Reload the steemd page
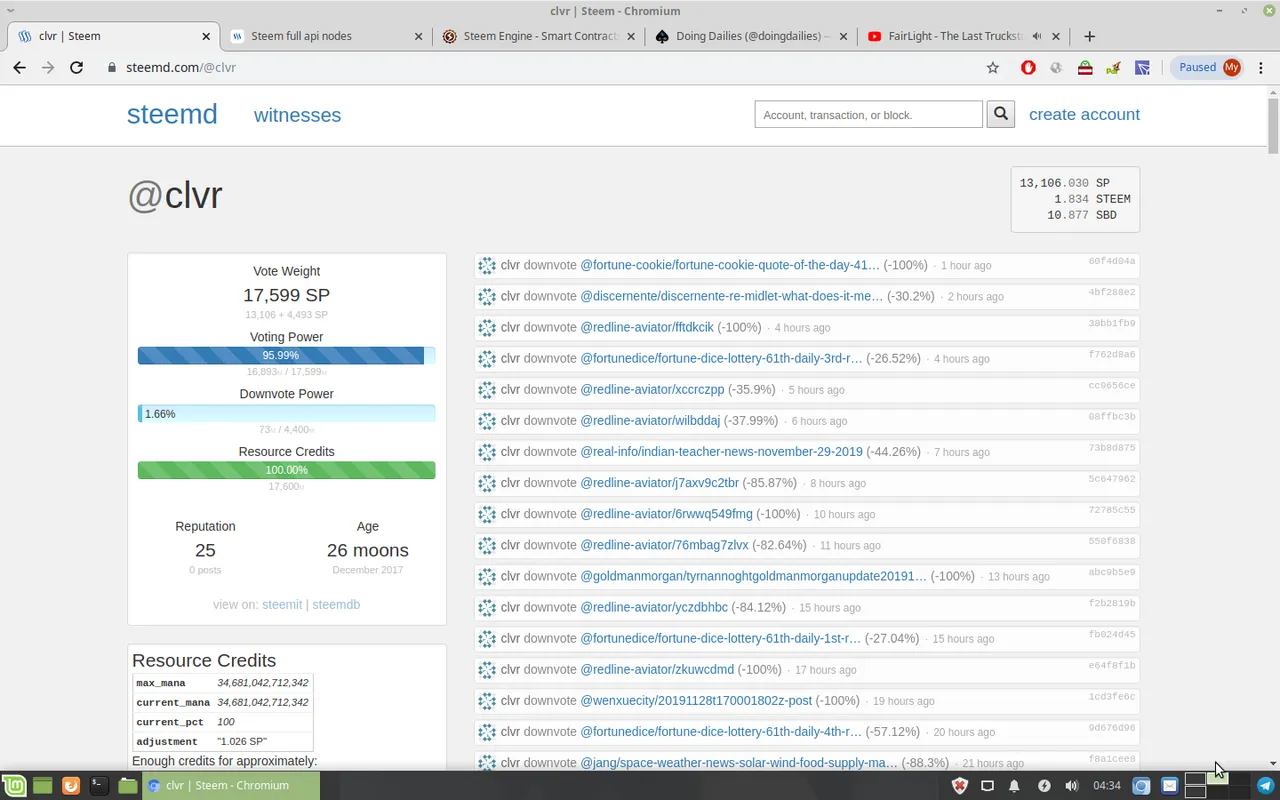 click(x=76, y=67)
